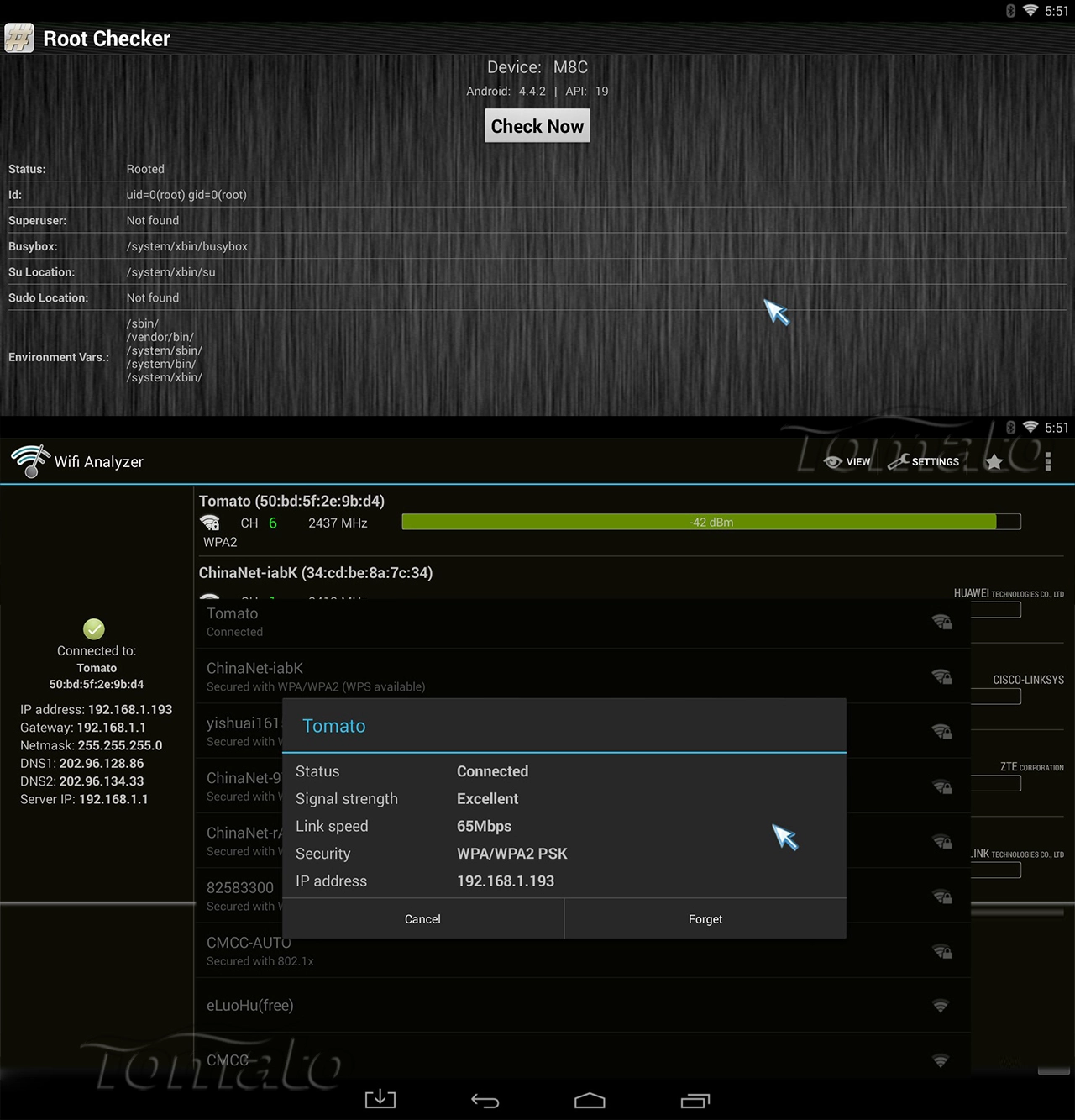Select the CMCC network row
The width and height of the screenshot is (1075, 1120).
pos(582,1057)
